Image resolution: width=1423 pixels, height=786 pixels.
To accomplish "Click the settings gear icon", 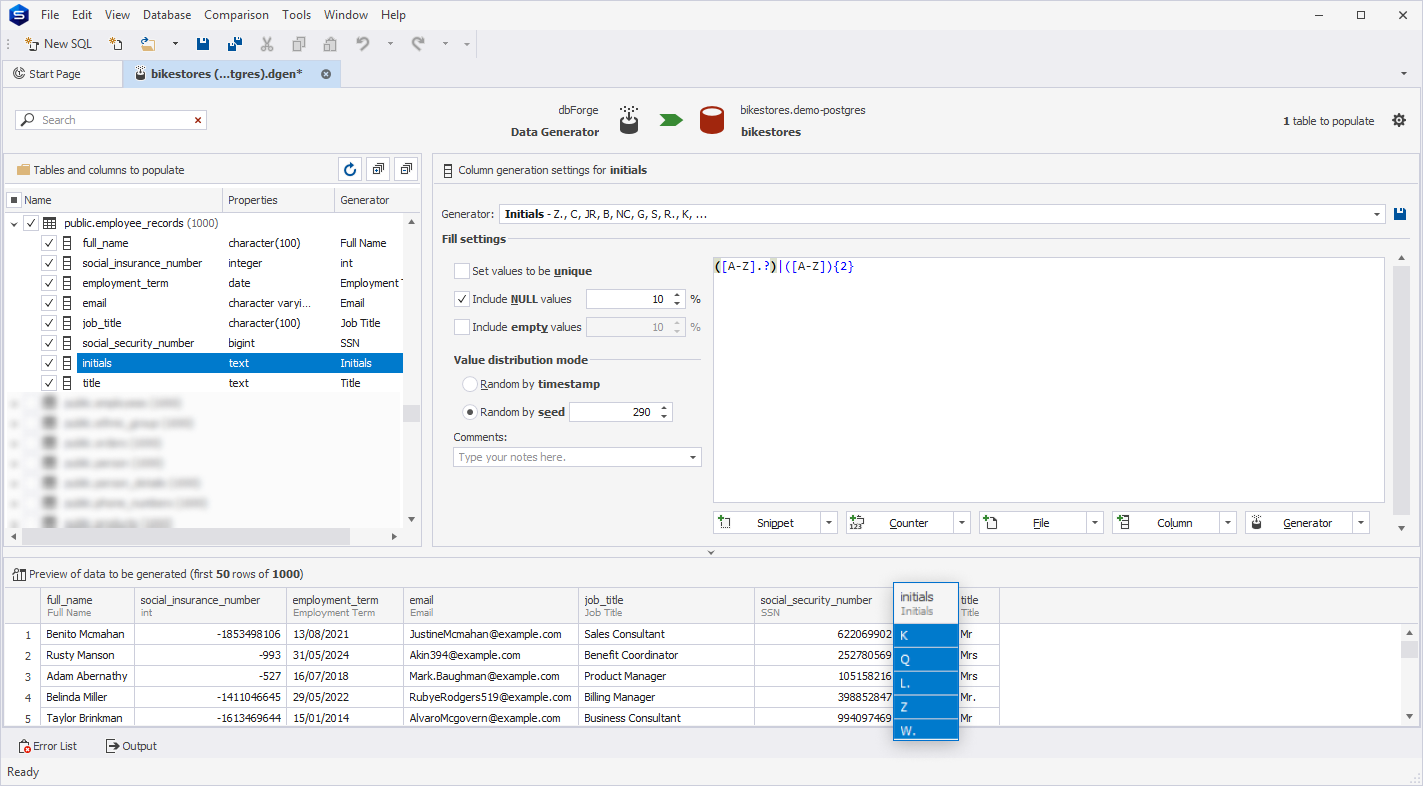I will pyautogui.click(x=1399, y=120).
